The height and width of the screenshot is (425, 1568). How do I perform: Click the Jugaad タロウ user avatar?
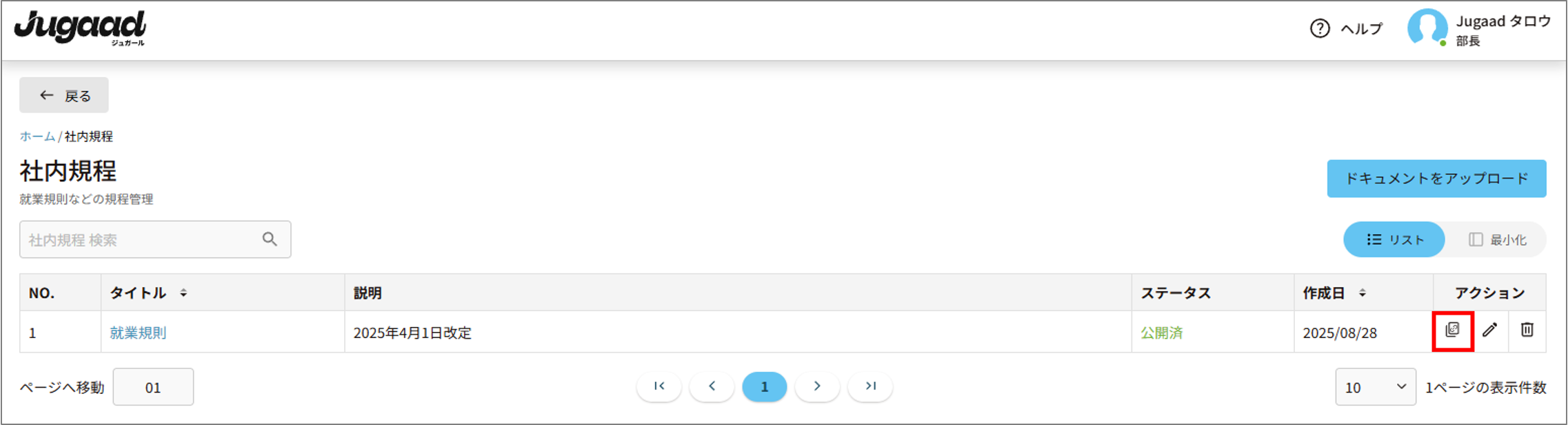pyautogui.click(x=1427, y=28)
